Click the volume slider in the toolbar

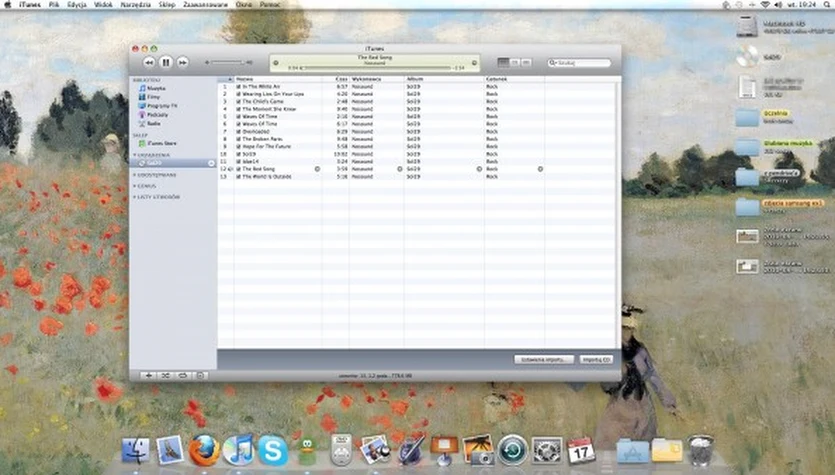click(x=228, y=62)
